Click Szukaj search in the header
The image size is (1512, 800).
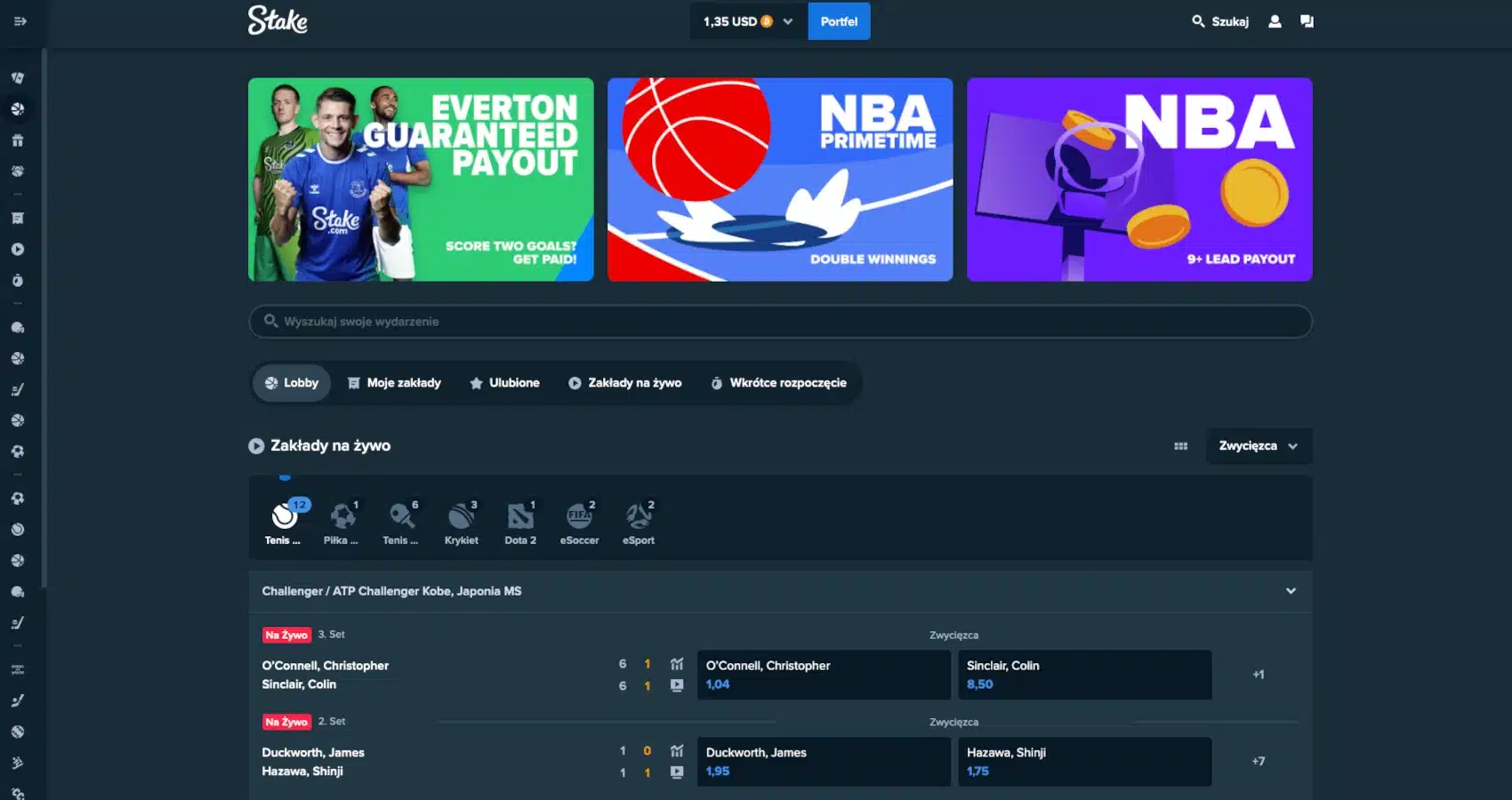1220,21
